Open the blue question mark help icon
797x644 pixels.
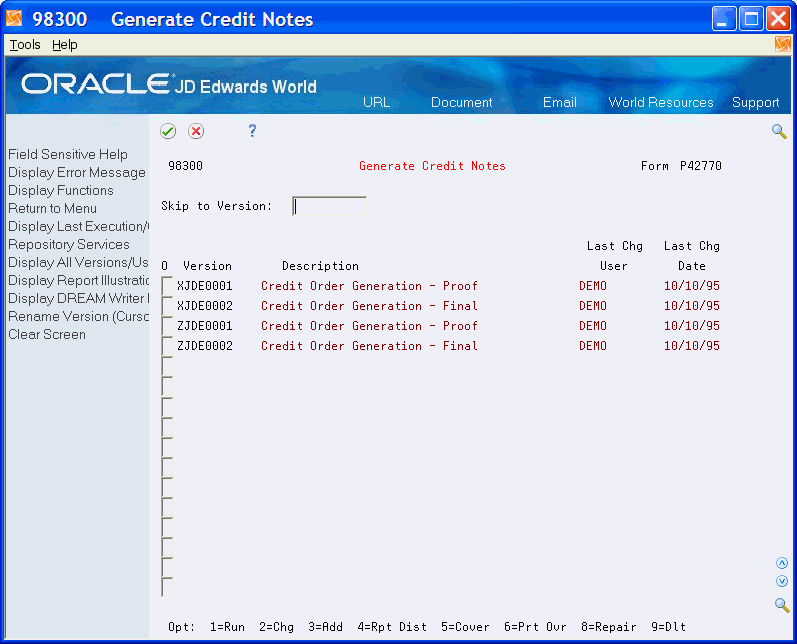click(x=252, y=131)
